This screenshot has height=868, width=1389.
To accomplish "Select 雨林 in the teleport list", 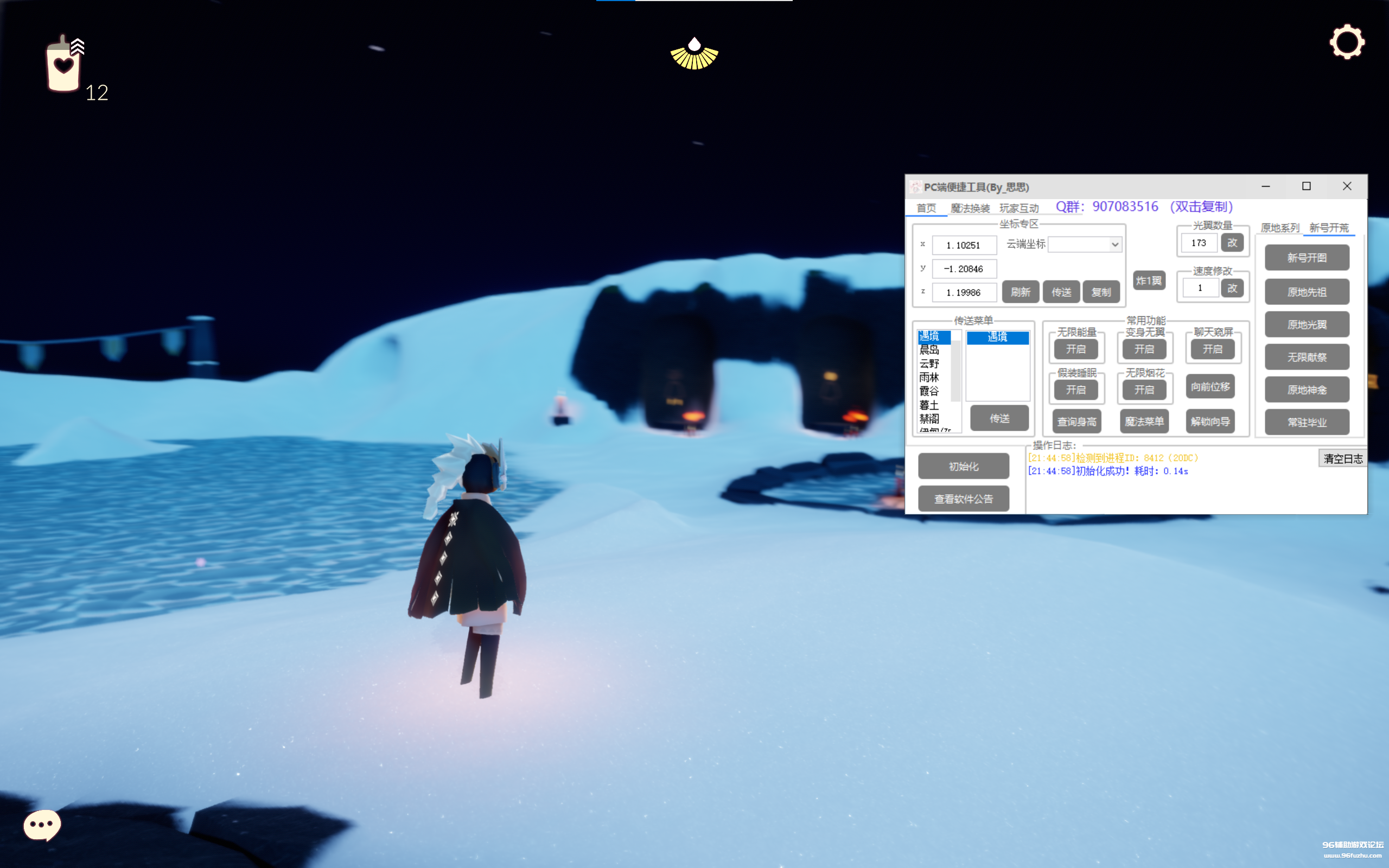I will (x=929, y=378).
